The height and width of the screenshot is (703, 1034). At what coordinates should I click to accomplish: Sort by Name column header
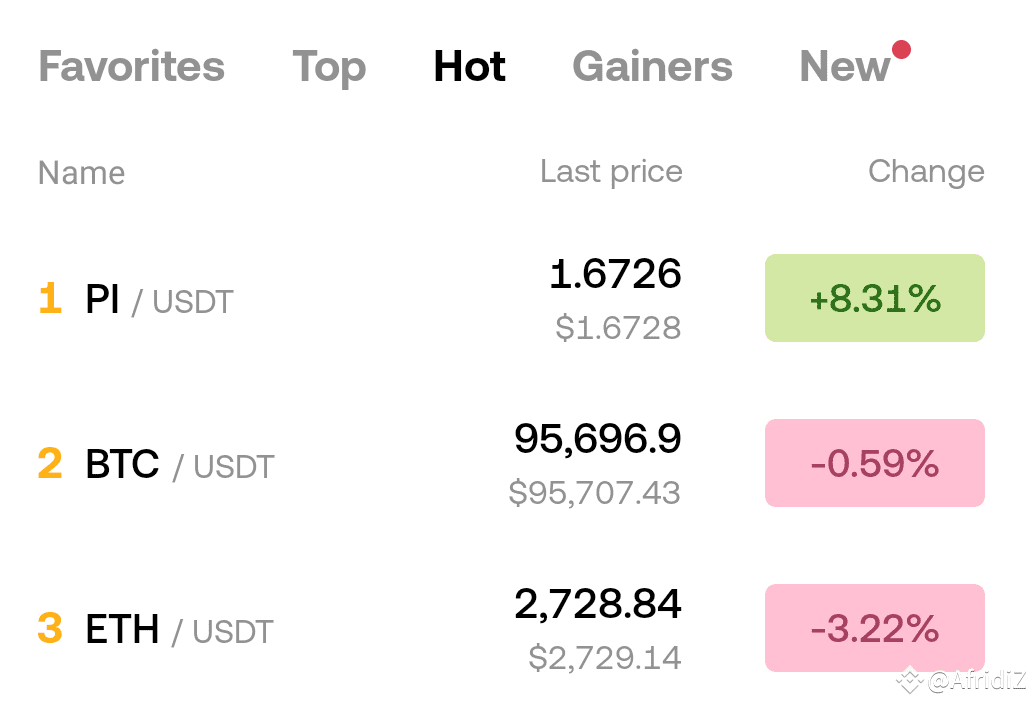pyautogui.click(x=82, y=173)
